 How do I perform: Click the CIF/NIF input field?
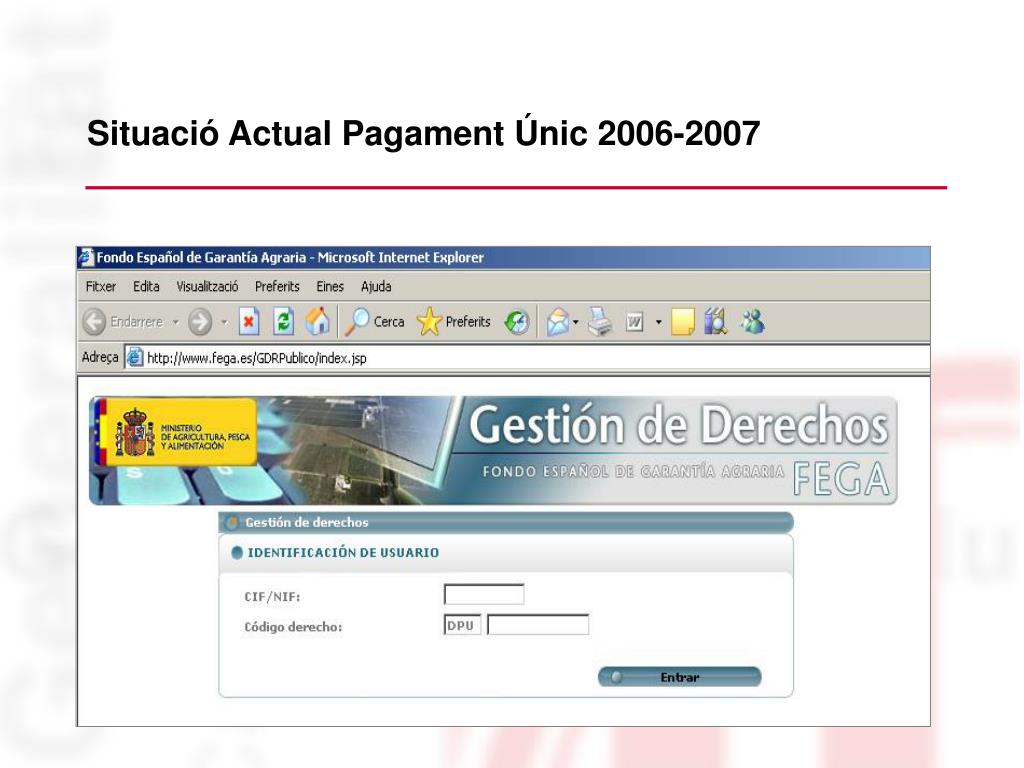click(x=484, y=595)
